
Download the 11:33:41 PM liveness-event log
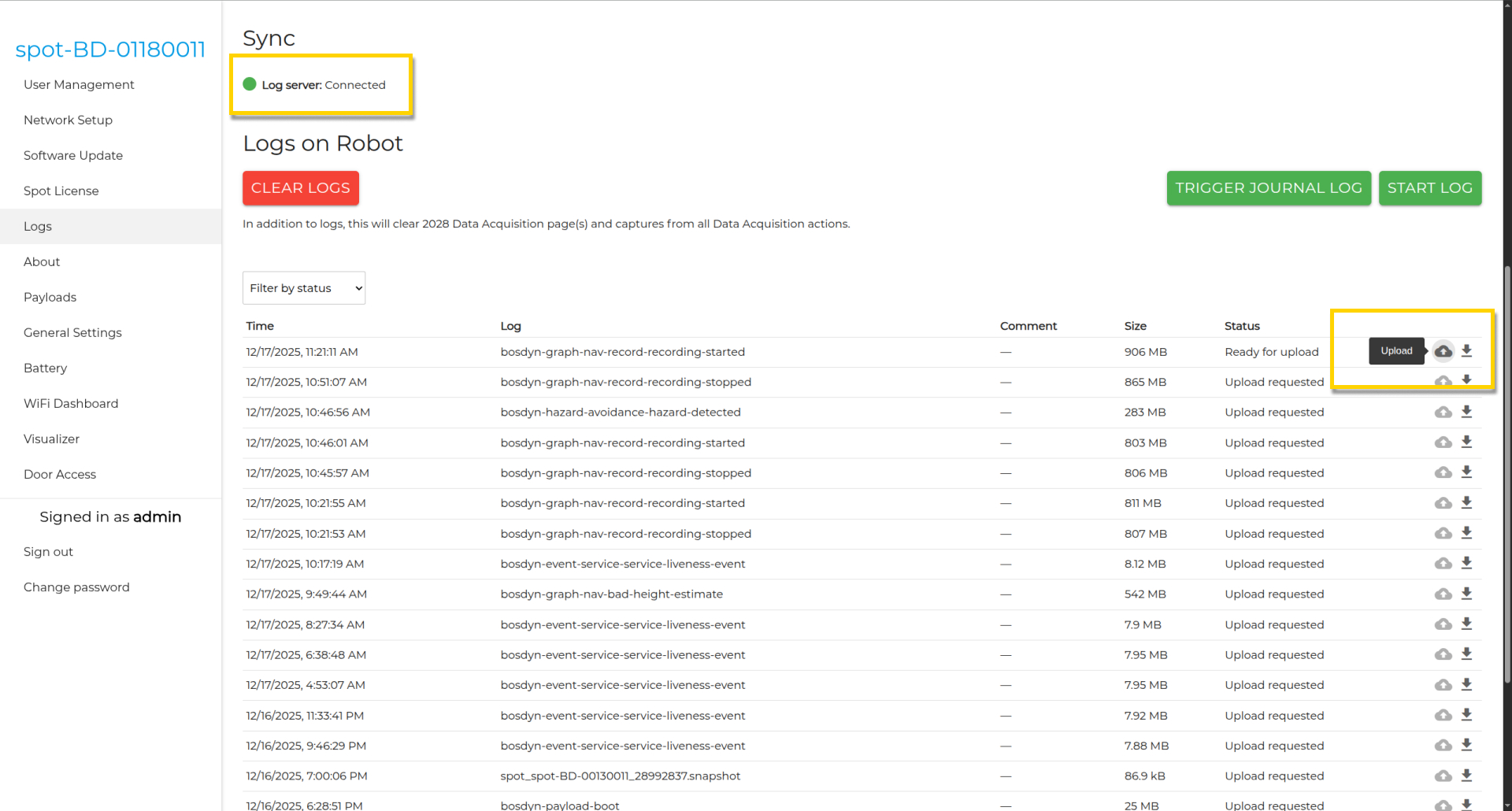click(x=1466, y=715)
